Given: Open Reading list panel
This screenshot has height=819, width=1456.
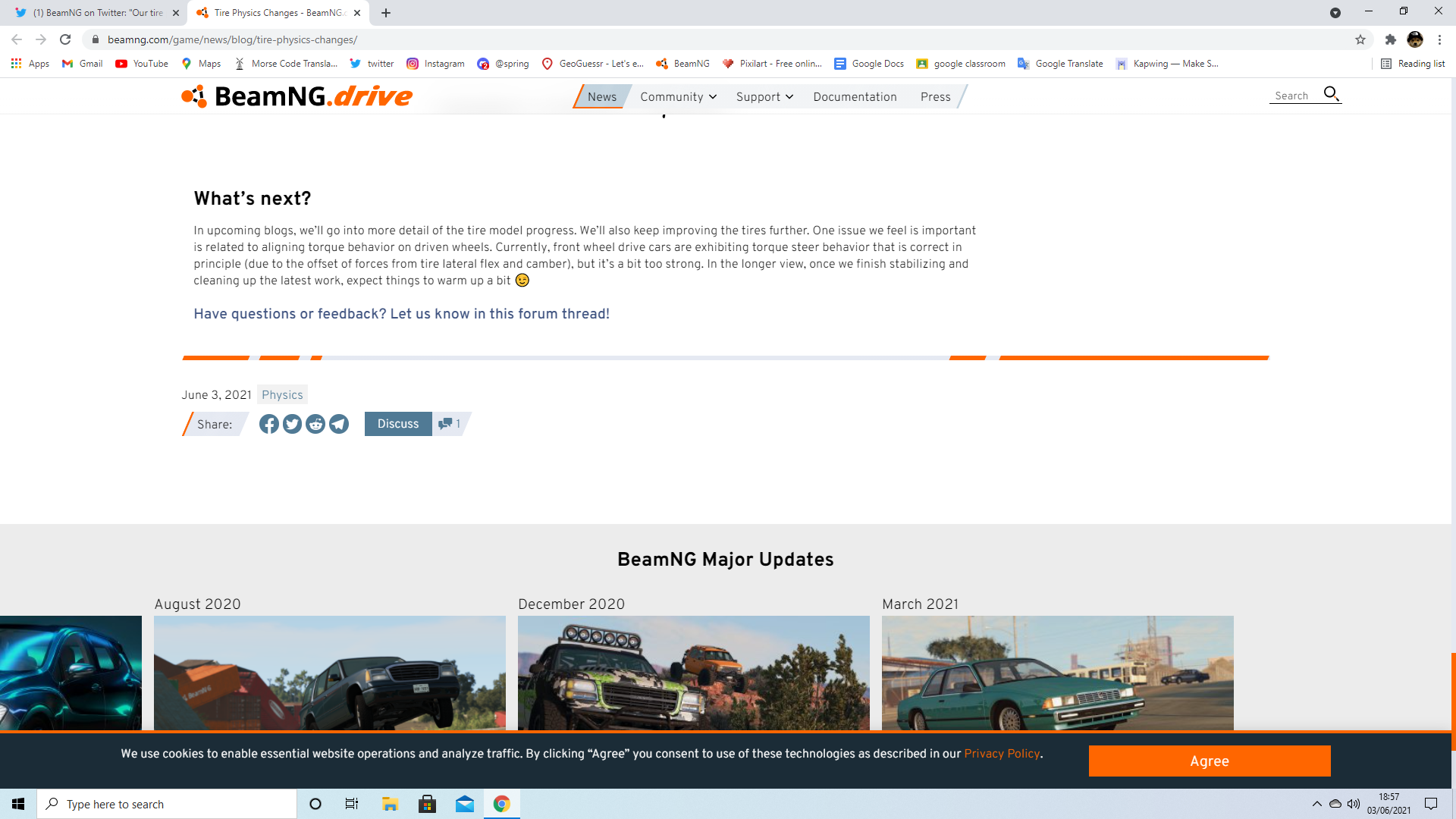Looking at the screenshot, I should 1413,64.
